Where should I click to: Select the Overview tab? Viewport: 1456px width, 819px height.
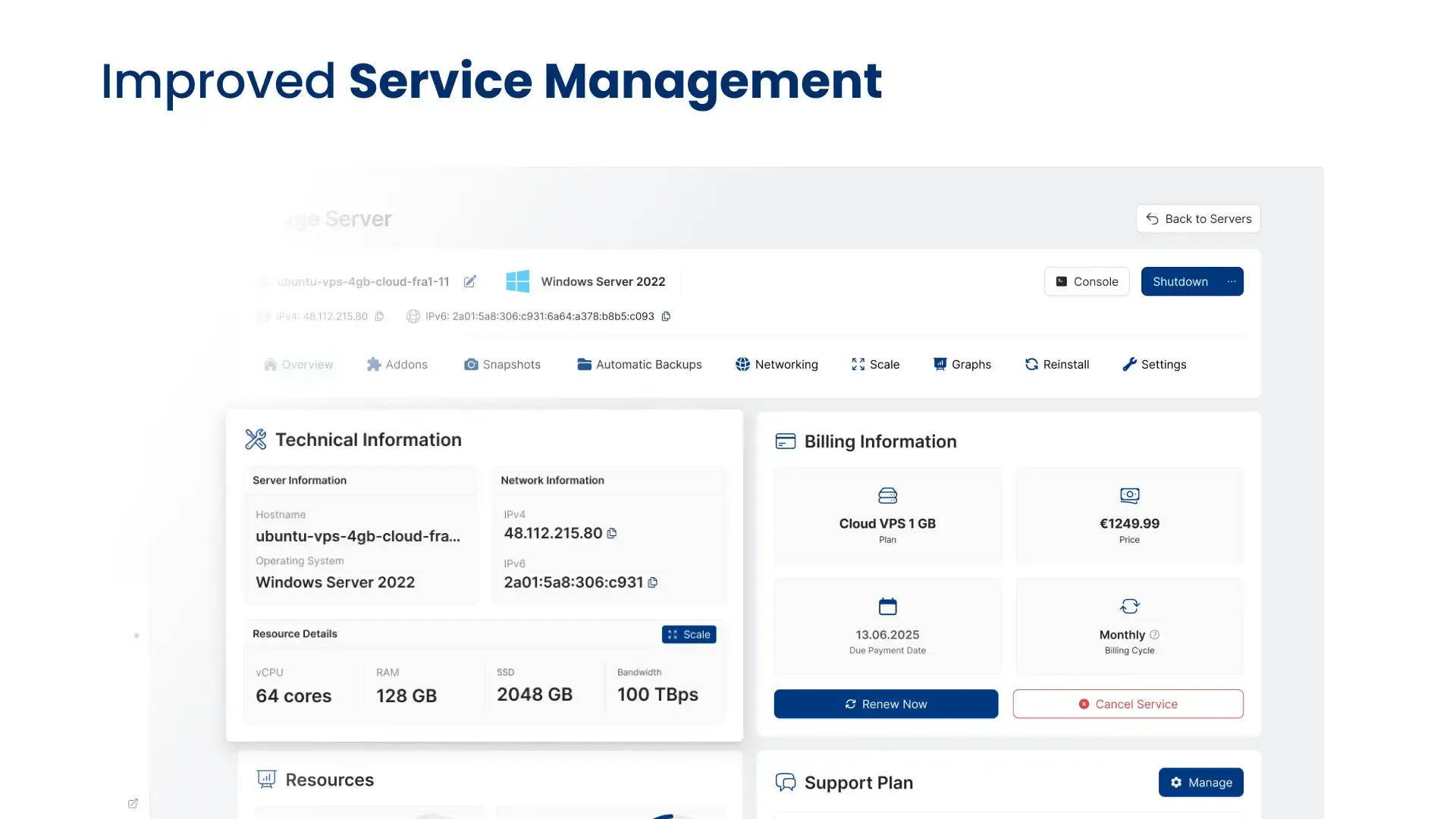(x=298, y=364)
